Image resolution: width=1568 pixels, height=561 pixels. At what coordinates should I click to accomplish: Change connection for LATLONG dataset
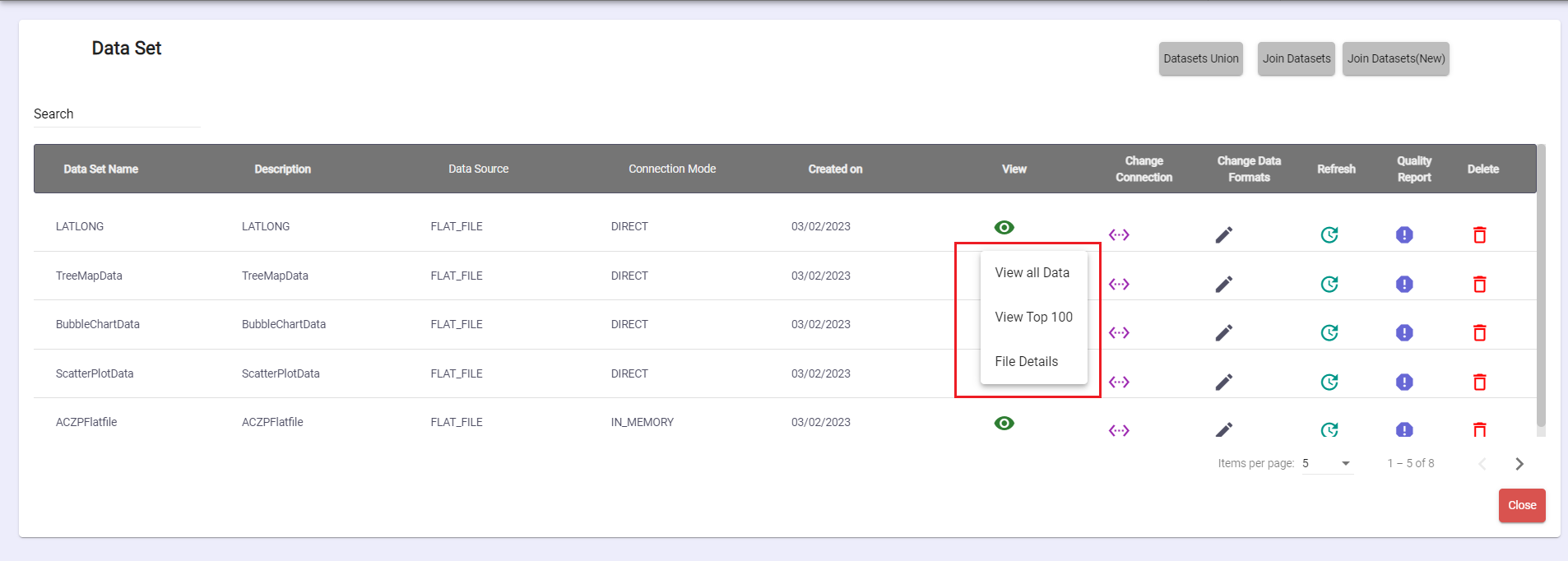click(1118, 235)
